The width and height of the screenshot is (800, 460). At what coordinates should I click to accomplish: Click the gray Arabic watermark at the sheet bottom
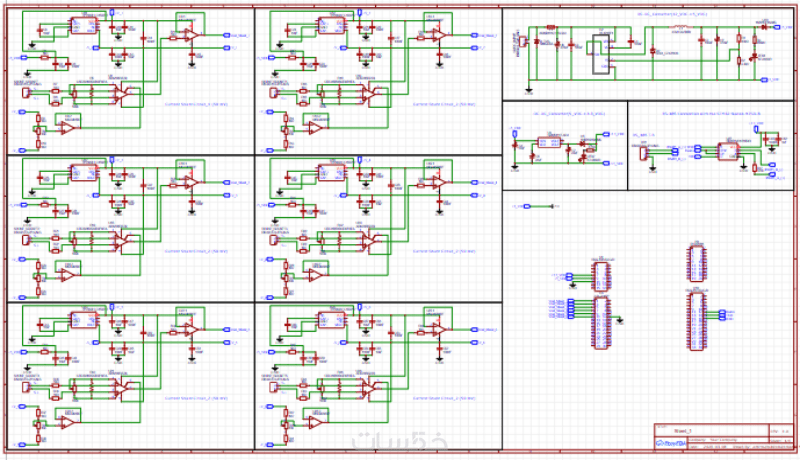tap(399, 440)
